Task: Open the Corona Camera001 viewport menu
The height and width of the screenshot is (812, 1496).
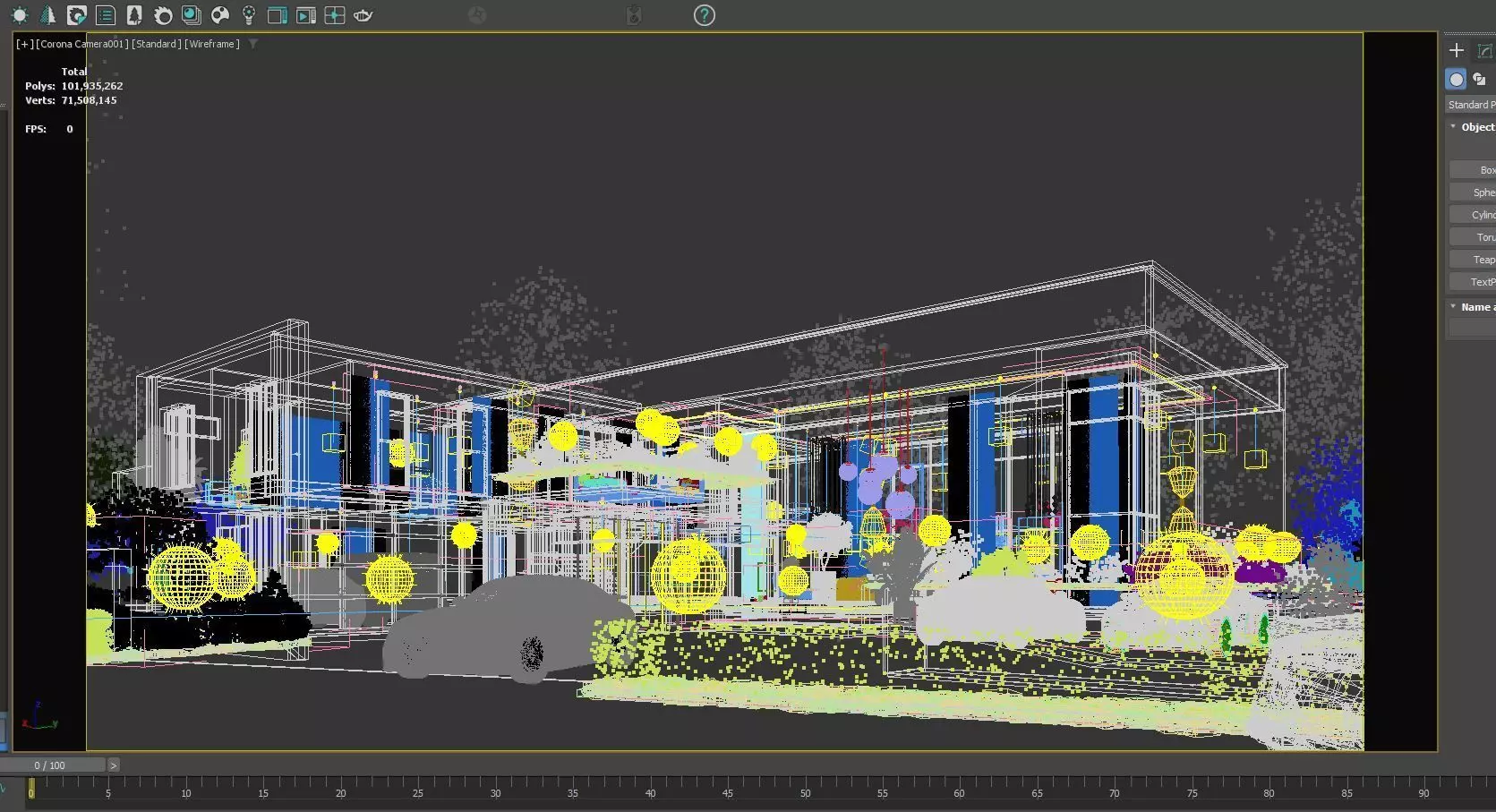Action: click(82, 44)
